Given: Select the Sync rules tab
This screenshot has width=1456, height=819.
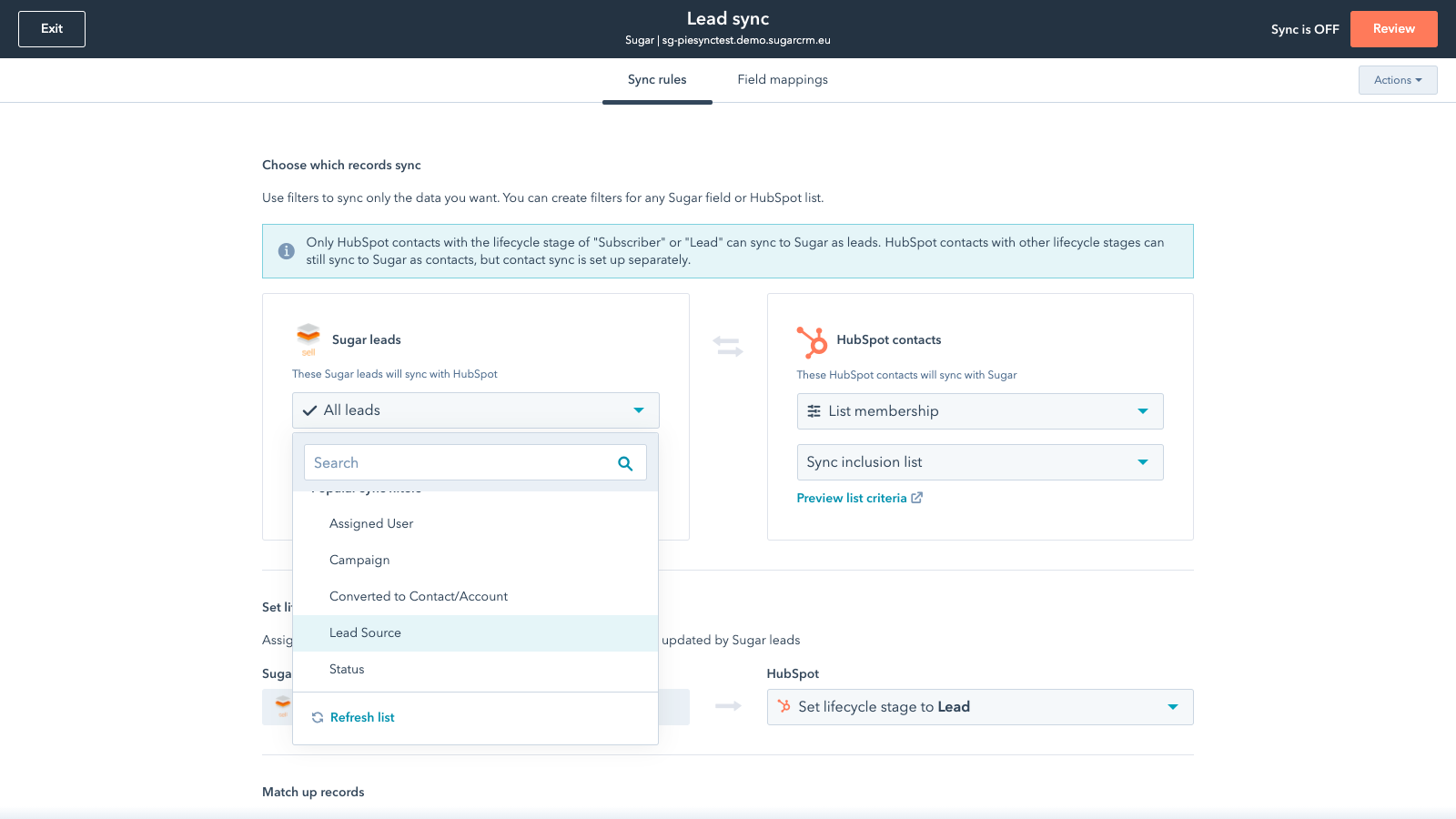Looking at the screenshot, I should 657,79.
